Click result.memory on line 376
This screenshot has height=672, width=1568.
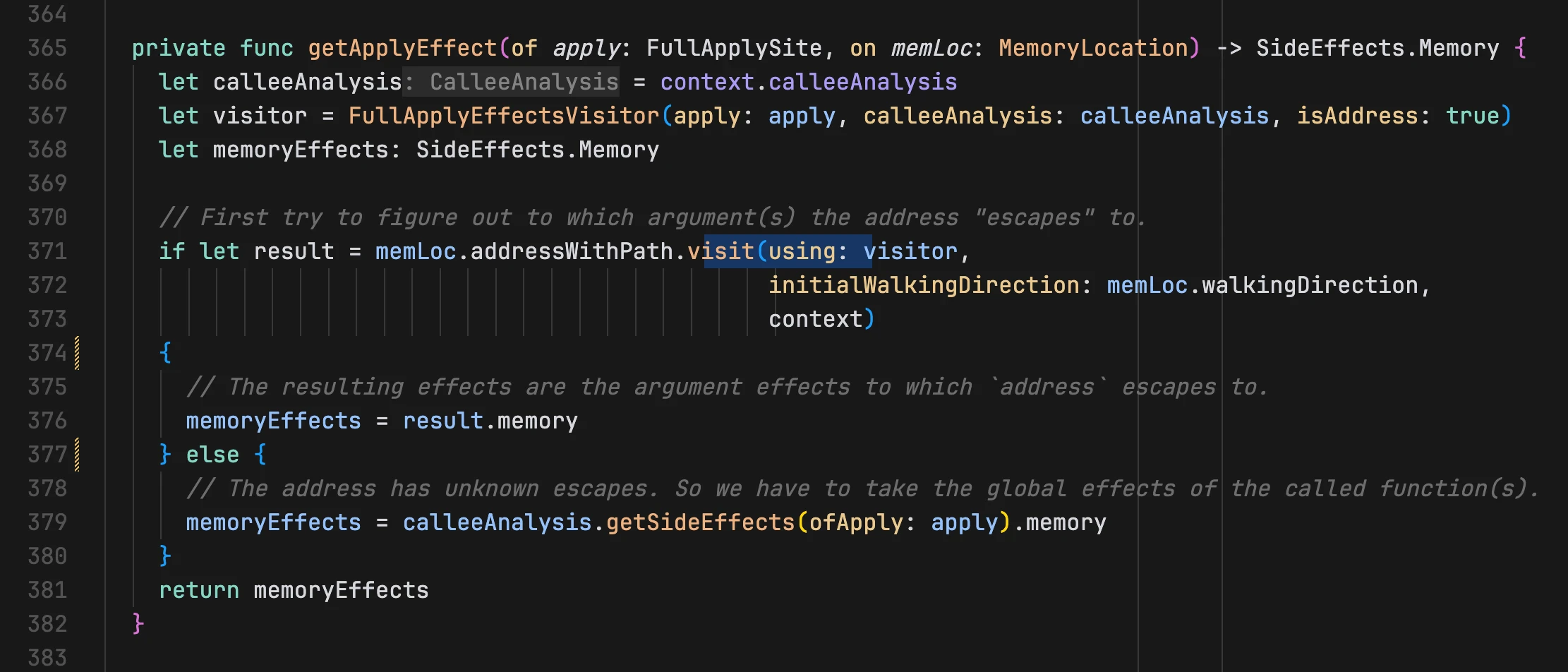click(x=490, y=421)
